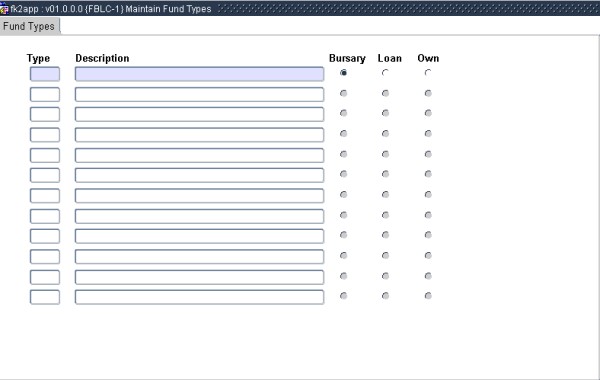Select Own radio in second row
600x380 pixels.
(428, 93)
